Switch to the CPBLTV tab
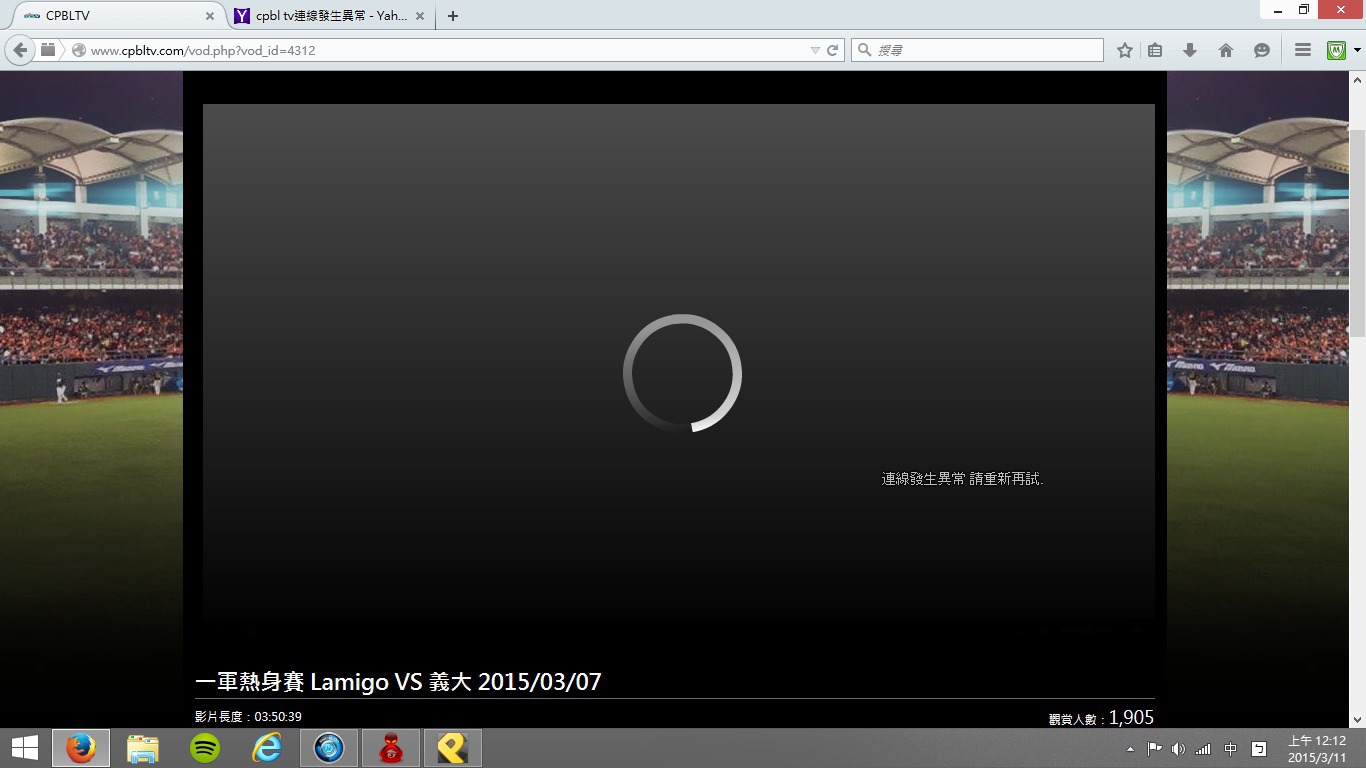Viewport: 1366px width, 768px height. [120, 16]
